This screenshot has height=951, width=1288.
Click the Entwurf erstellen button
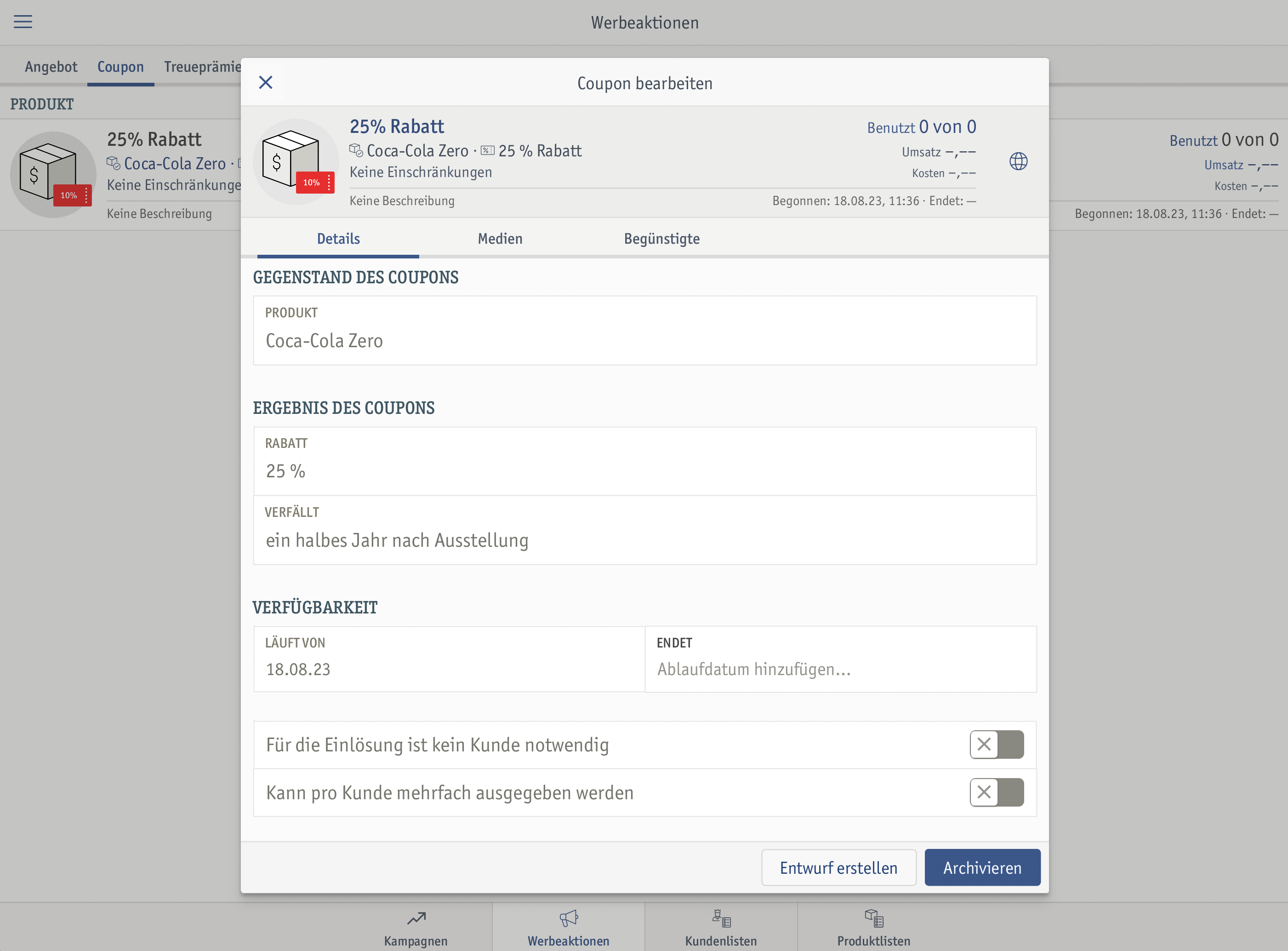[839, 867]
